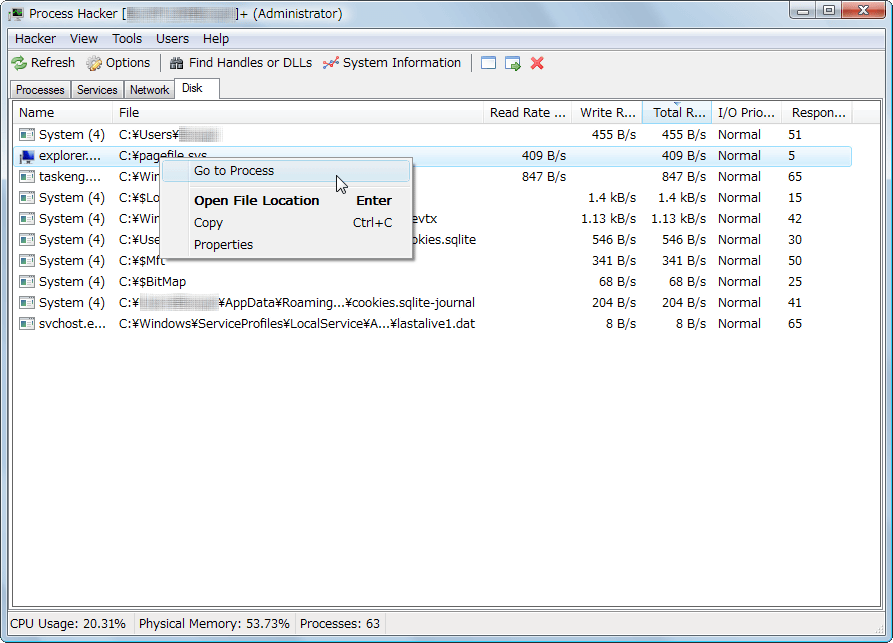Click the 8 B/s write rate value
Image resolution: width=893 pixels, height=643 pixels.
click(x=621, y=324)
